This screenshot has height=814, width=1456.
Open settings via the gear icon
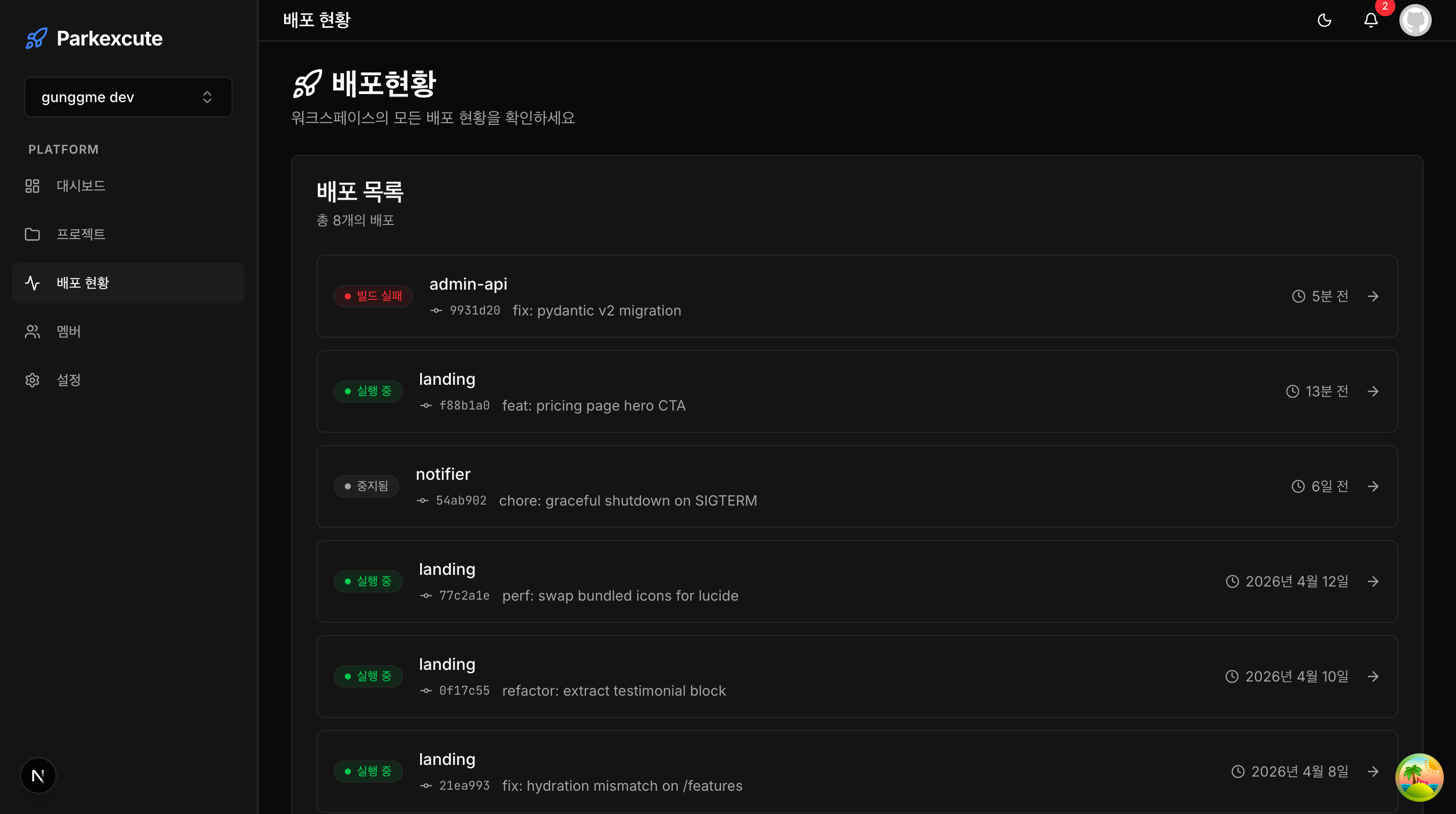[x=32, y=380]
